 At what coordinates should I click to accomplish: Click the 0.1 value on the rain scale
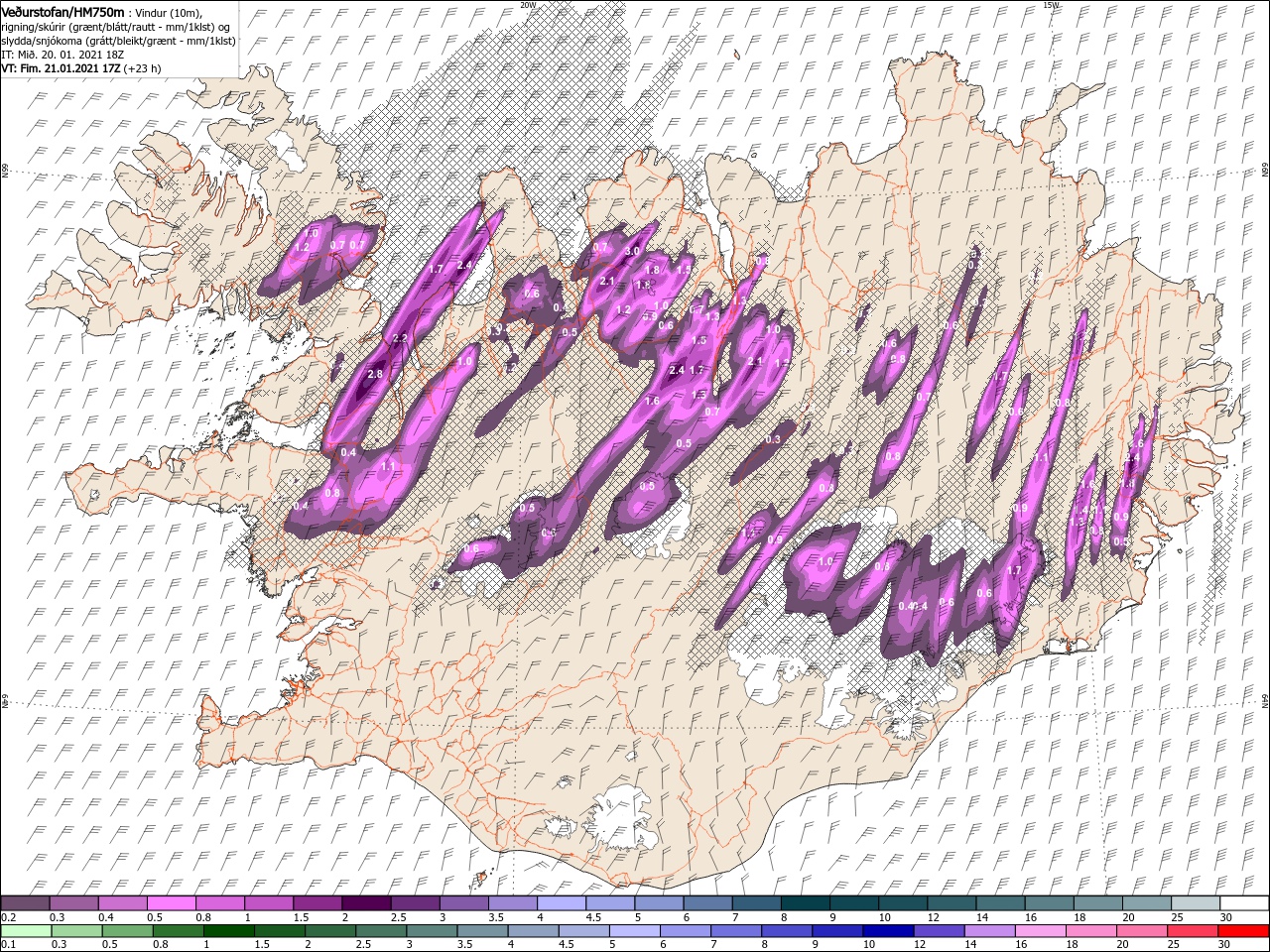(x=8, y=945)
